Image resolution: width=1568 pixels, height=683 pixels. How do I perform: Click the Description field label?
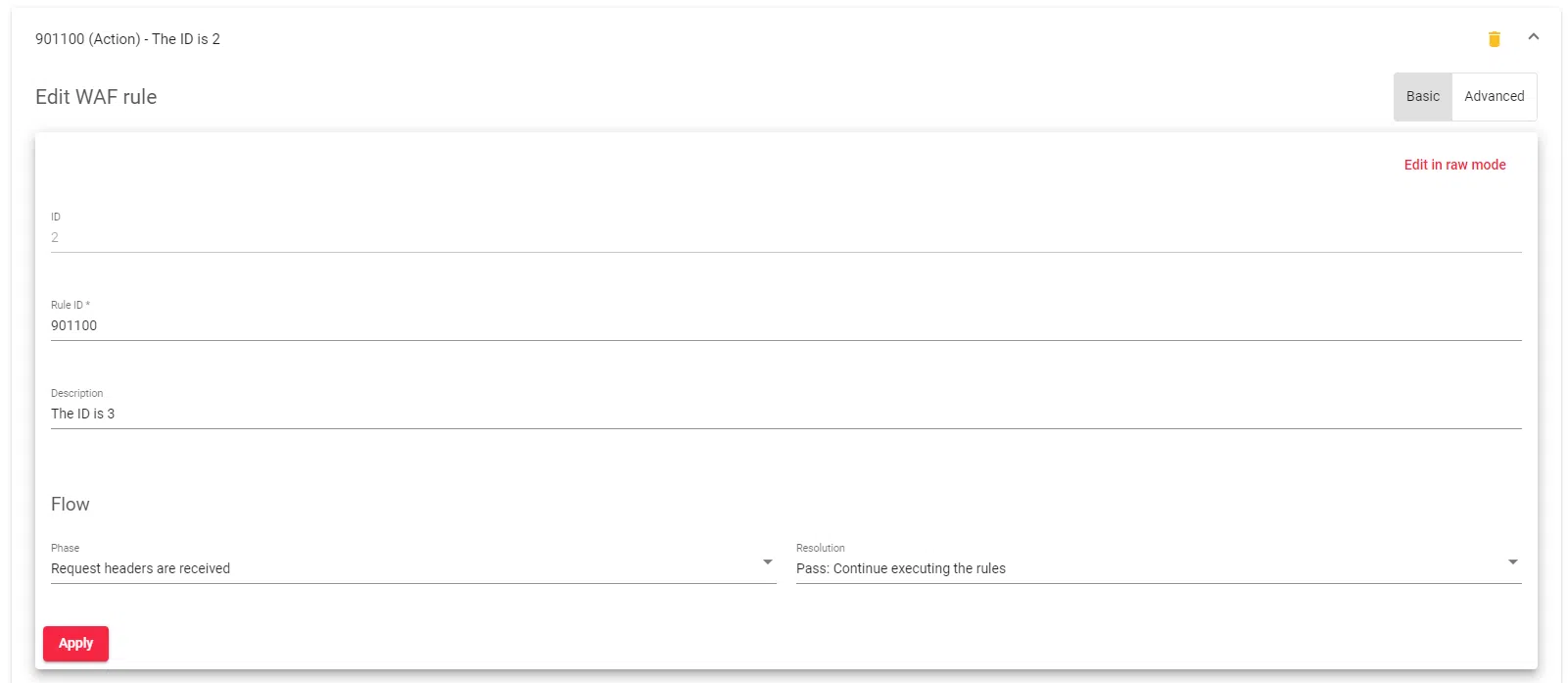pyautogui.click(x=76, y=393)
